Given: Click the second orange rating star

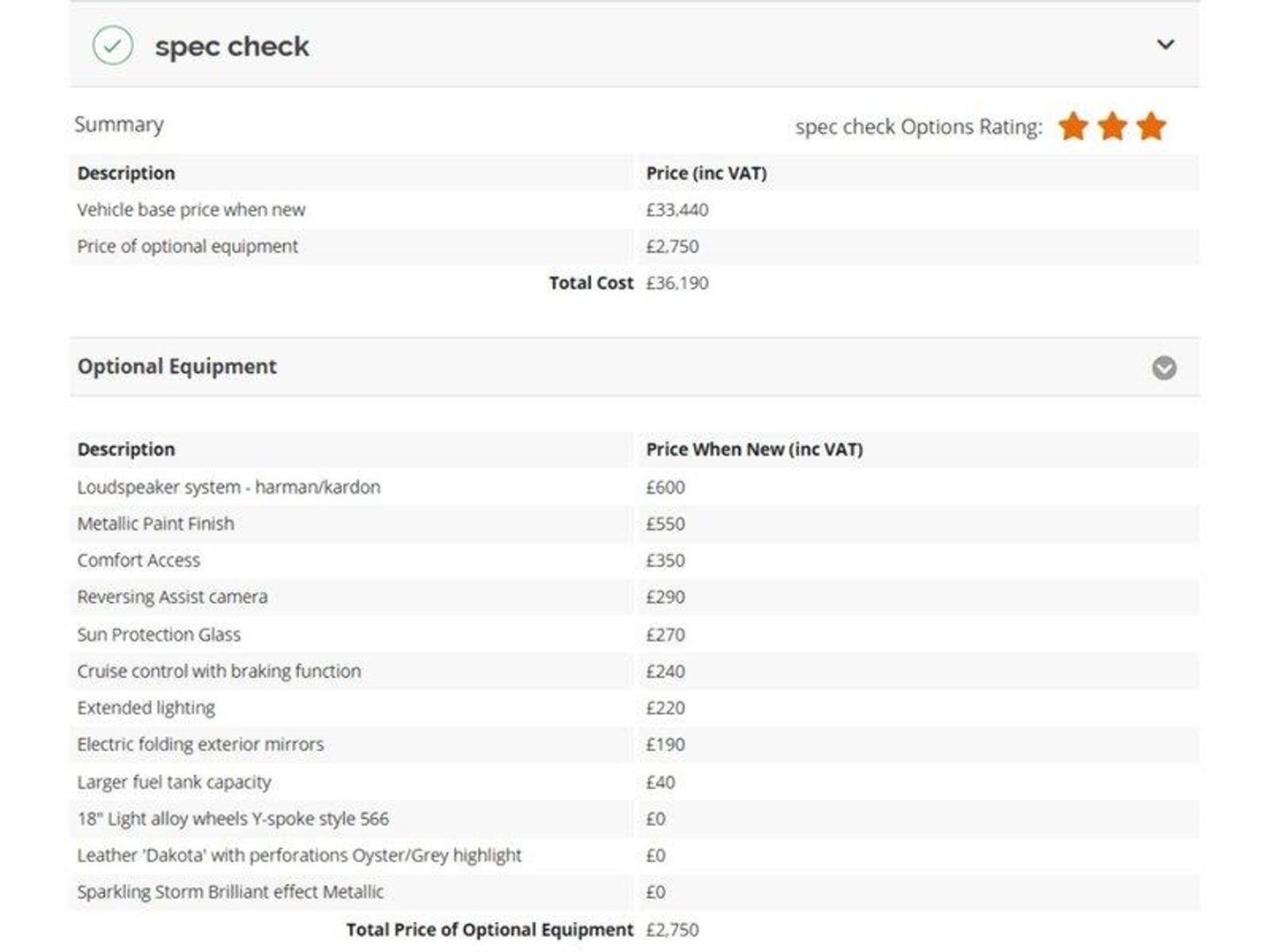Looking at the screenshot, I should tap(1113, 126).
